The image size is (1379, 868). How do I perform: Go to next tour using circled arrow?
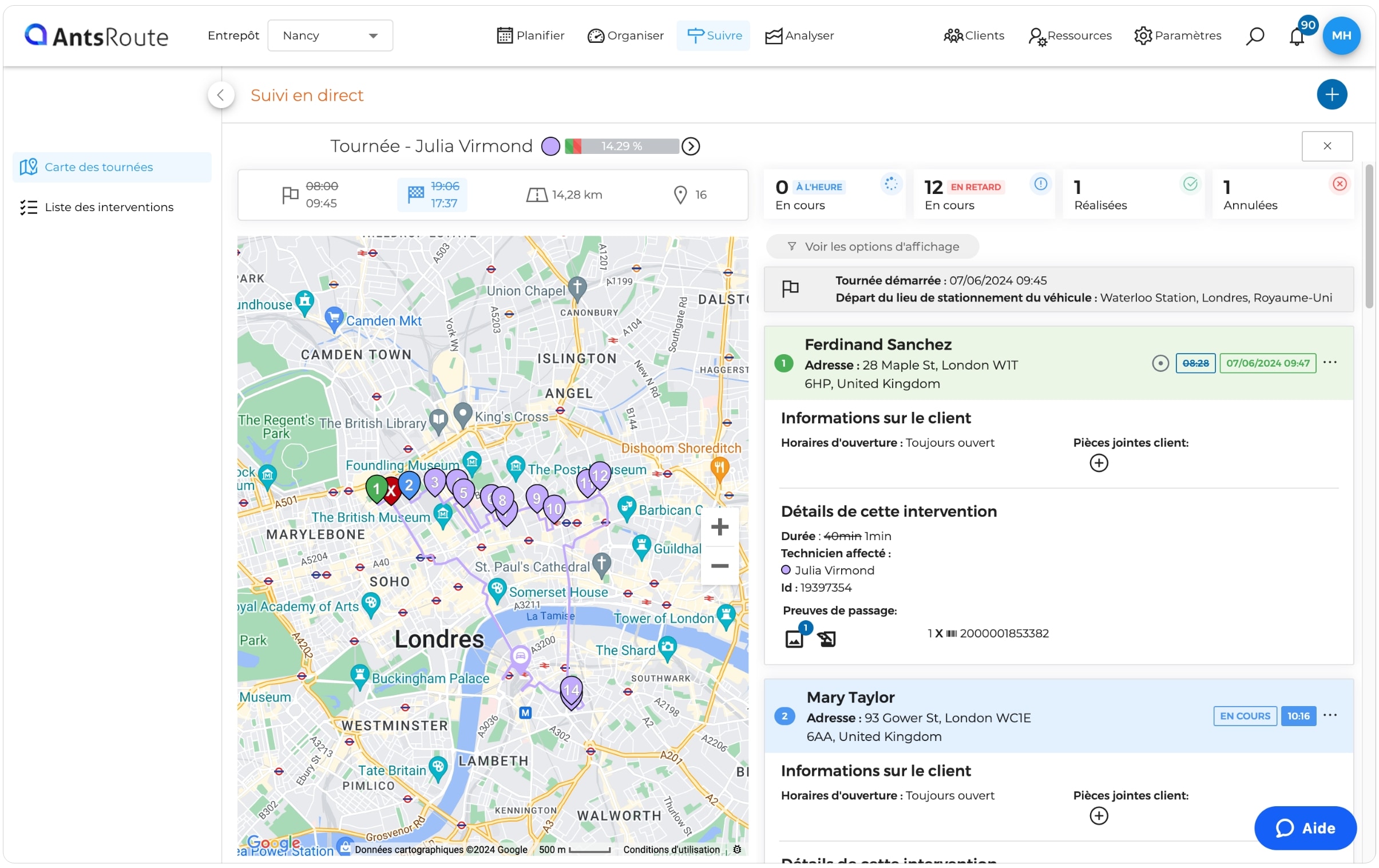[x=691, y=146]
